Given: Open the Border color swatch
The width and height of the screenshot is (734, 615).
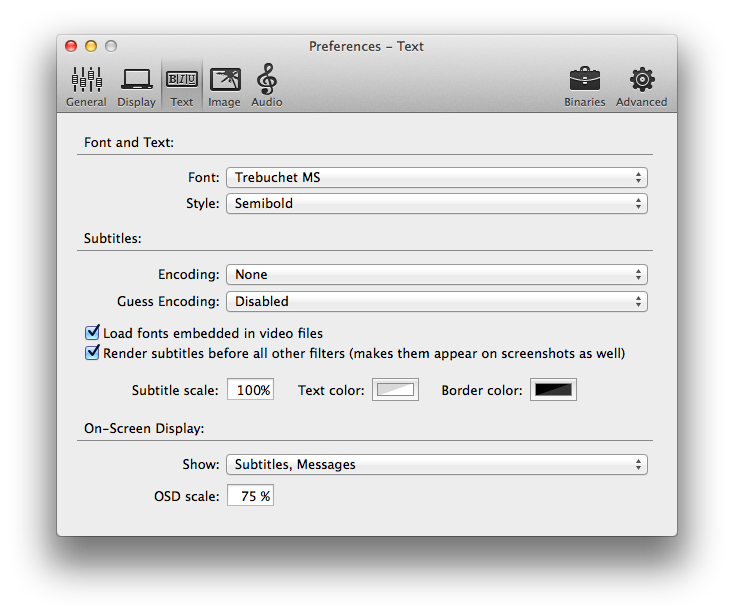Looking at the screenshot, I should [553, 390].
